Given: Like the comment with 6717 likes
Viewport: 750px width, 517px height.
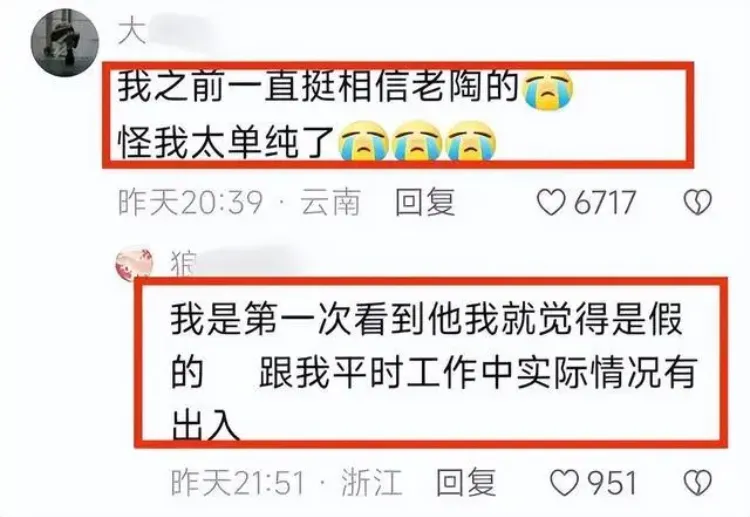Looking at the screenshot, I should [x=551, y=202].
